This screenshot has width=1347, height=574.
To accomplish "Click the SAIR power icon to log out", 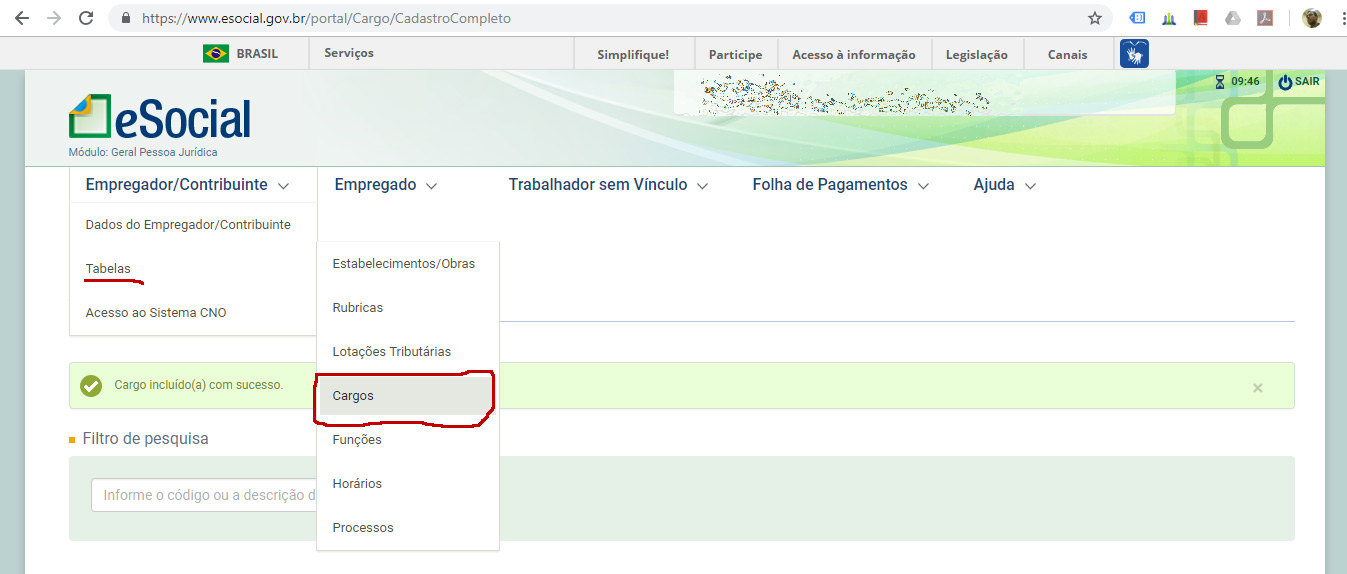I will point(1286,82).
